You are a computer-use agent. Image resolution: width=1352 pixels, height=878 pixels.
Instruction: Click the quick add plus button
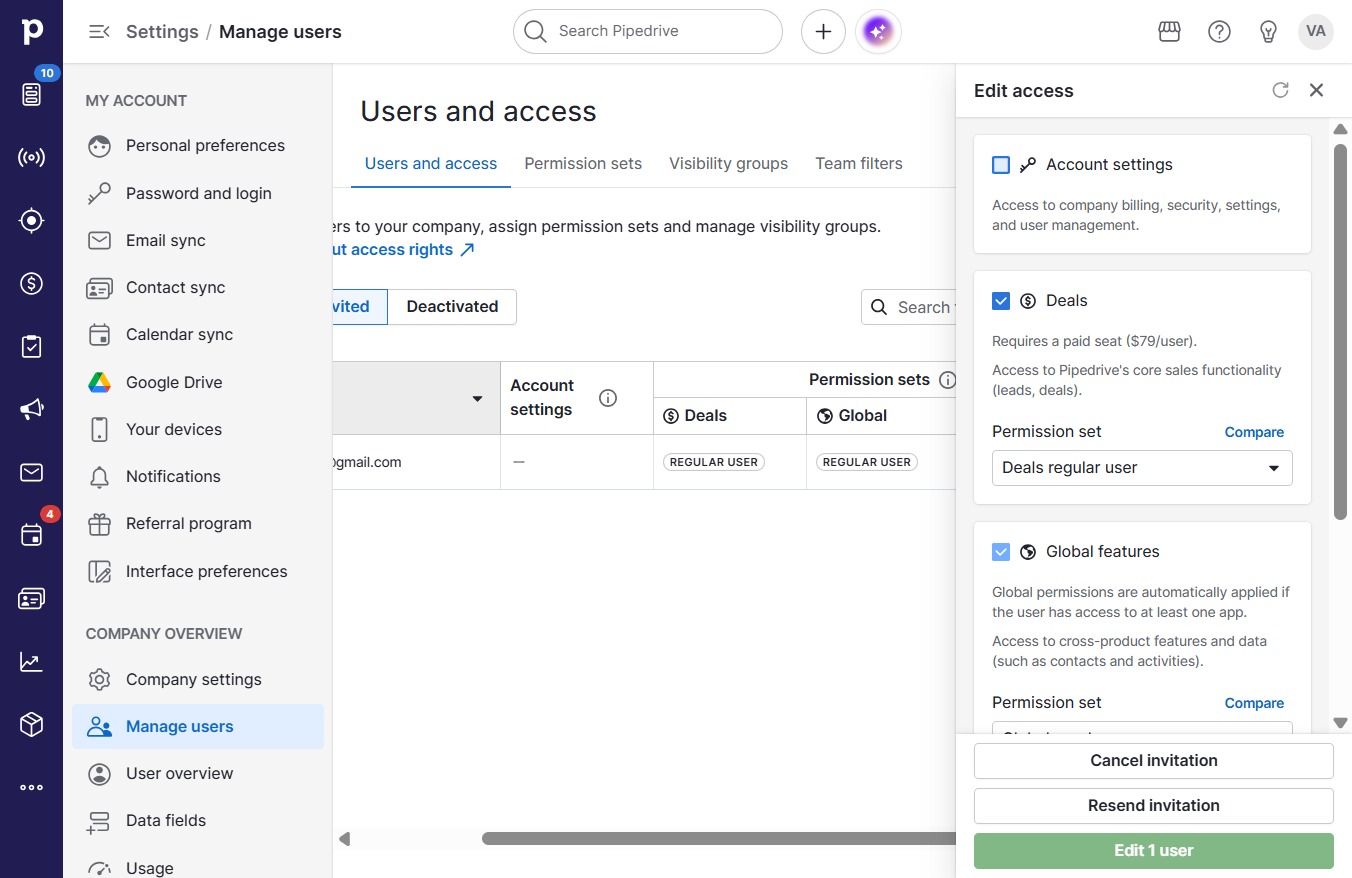coord(823,32)
